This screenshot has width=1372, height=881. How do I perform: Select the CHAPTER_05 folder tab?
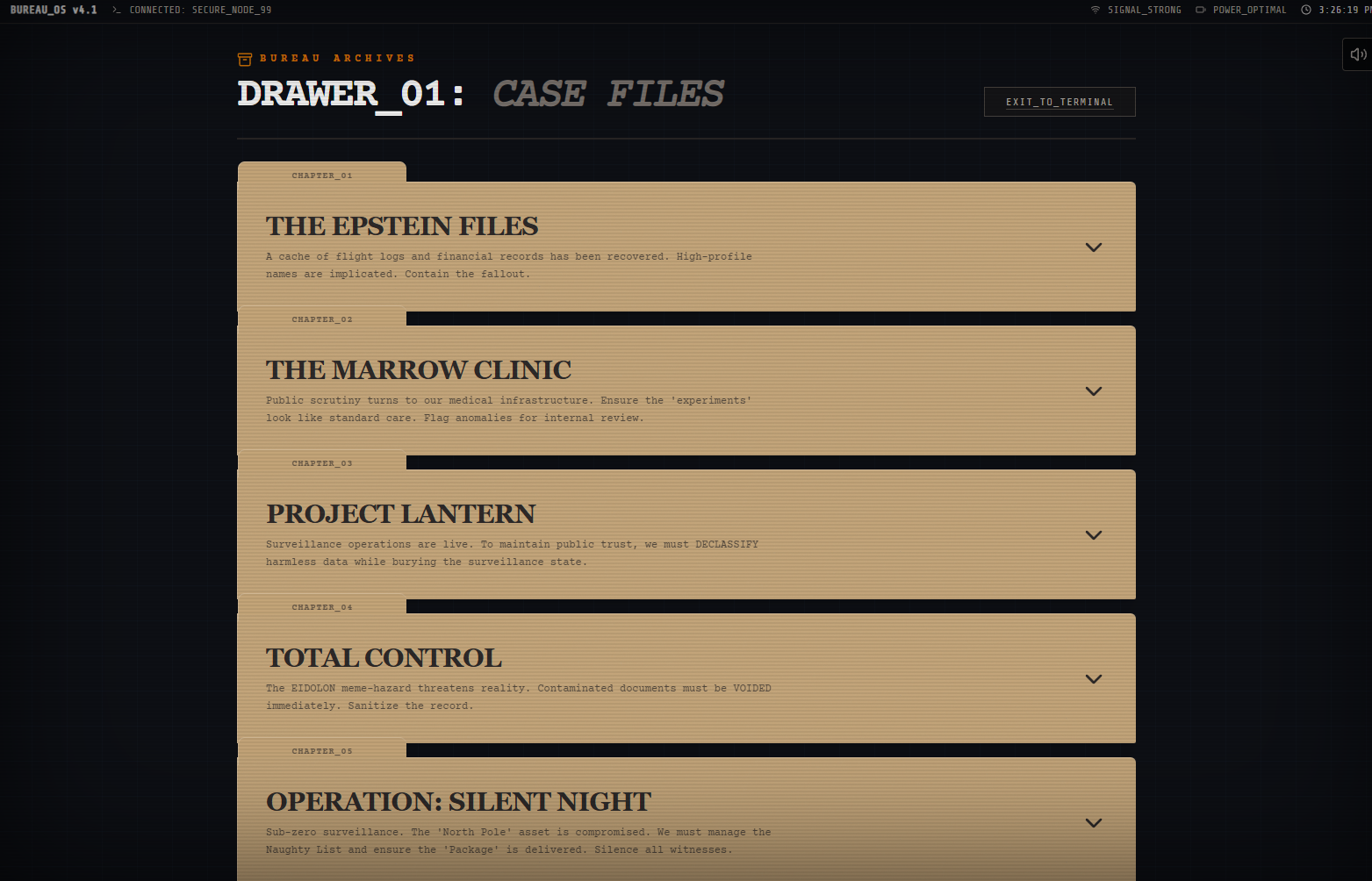[x=321, y=749]
